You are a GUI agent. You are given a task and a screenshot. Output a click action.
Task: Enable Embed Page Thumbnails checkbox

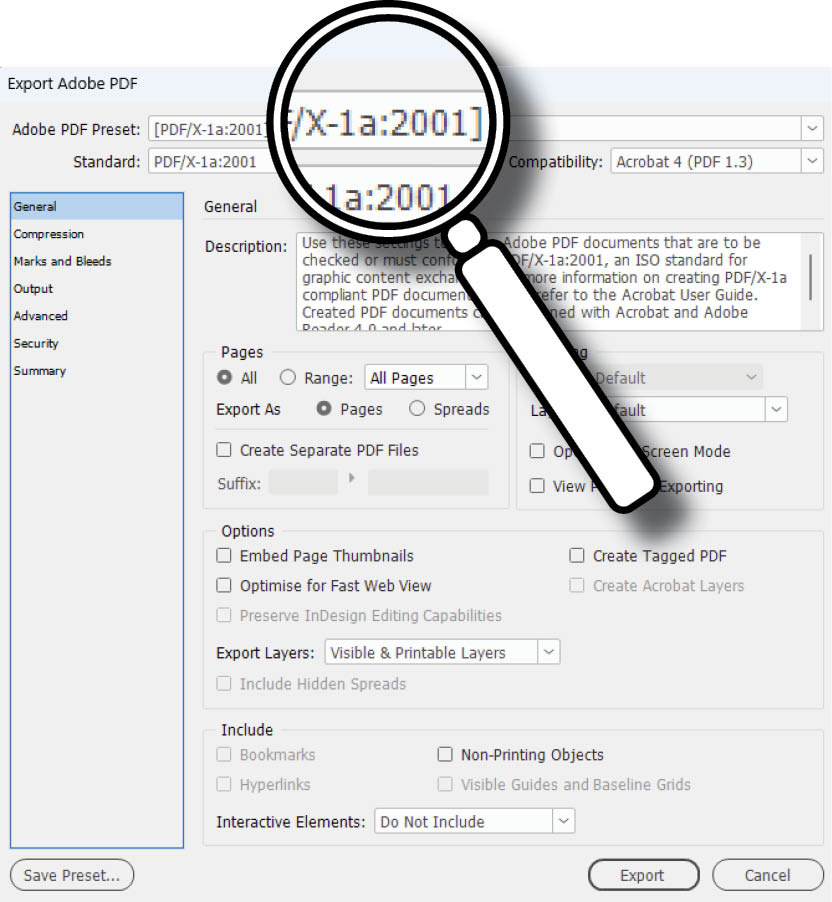224,555
